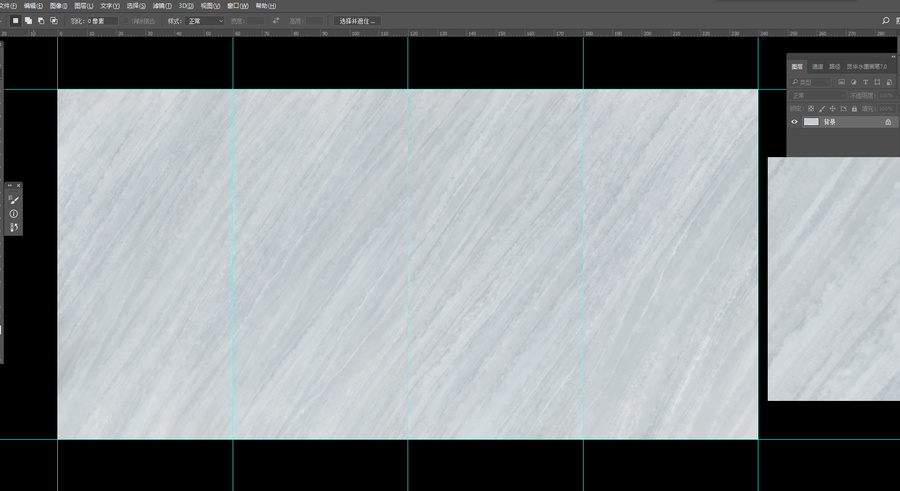Click the 高度 (height) input field

point(315,21)
